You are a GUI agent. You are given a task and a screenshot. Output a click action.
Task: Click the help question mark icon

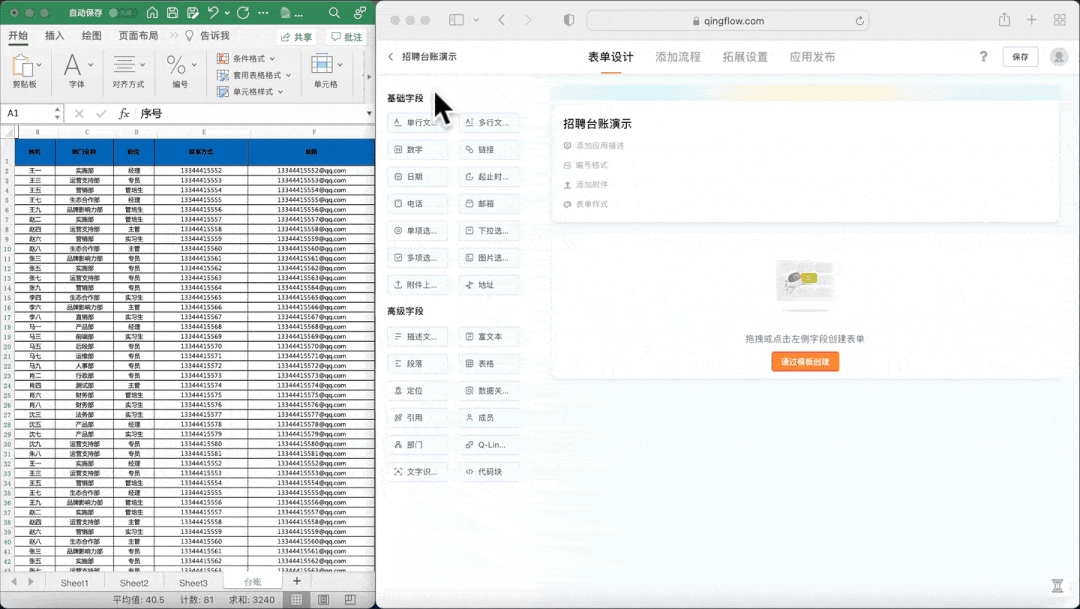pyautogui.click(x=984, y=56)
